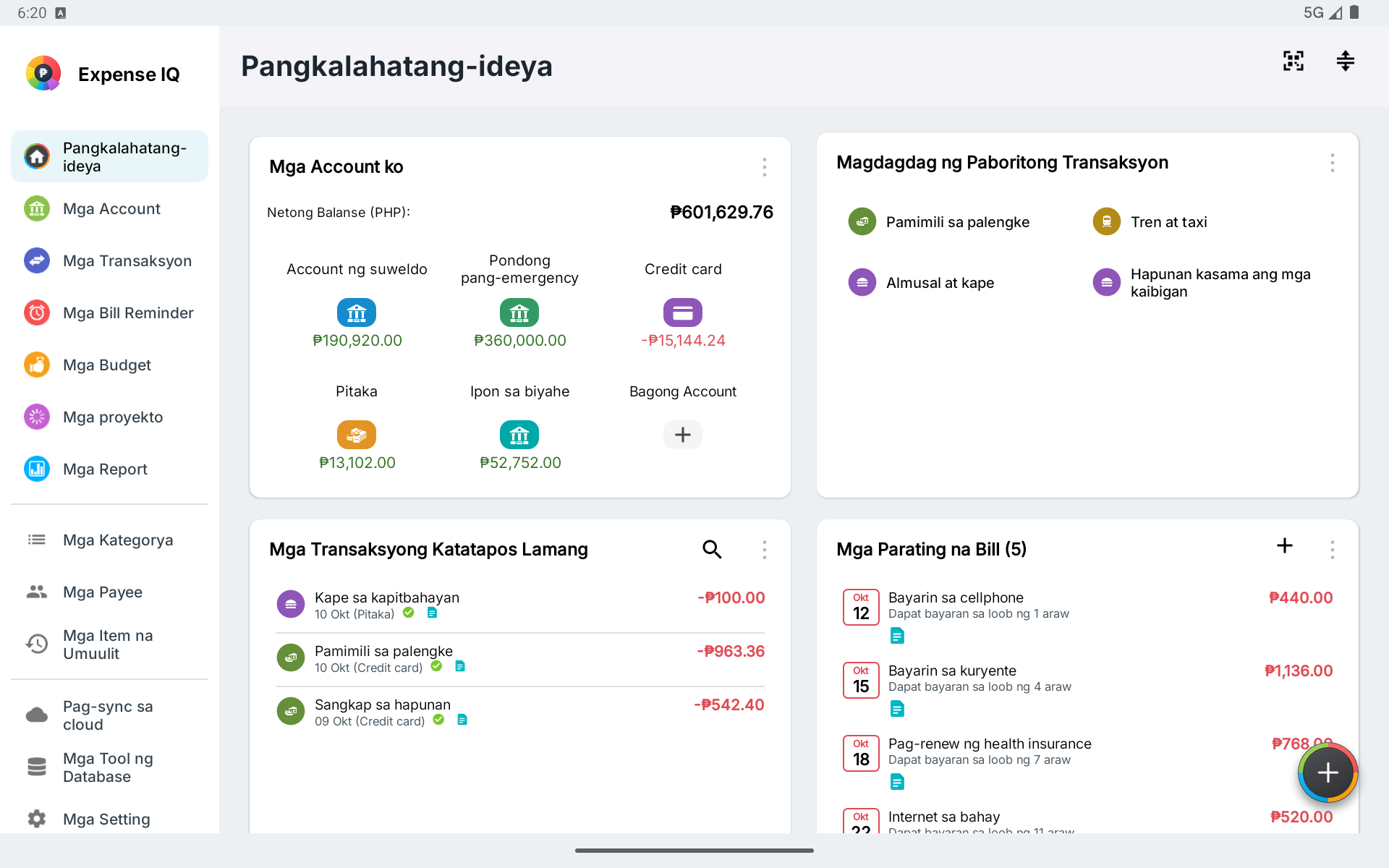Open Ipon sa biyahe account icon

519,435
